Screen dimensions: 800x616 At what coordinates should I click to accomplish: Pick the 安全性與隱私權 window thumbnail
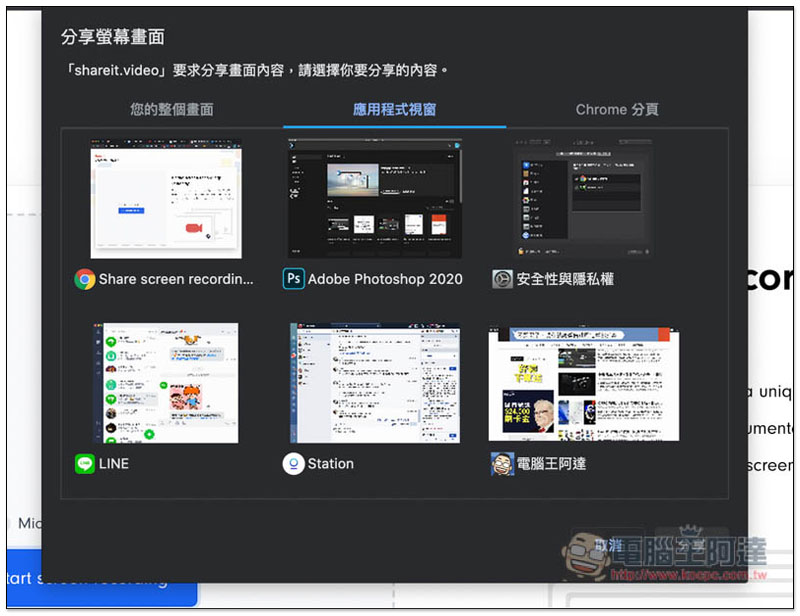[x=583, y=198]
